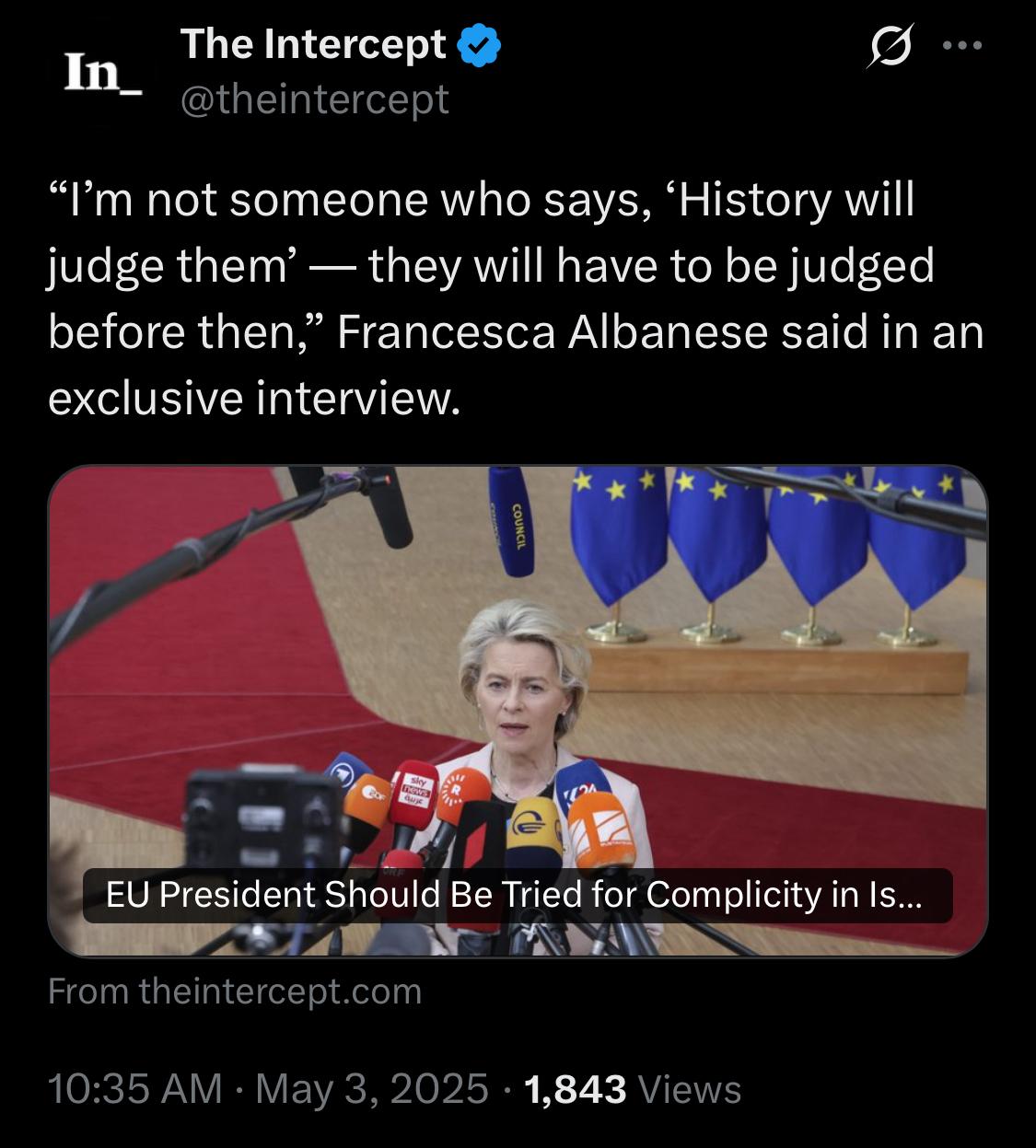Open the Grok slashed-circle icon

[889, 48]
